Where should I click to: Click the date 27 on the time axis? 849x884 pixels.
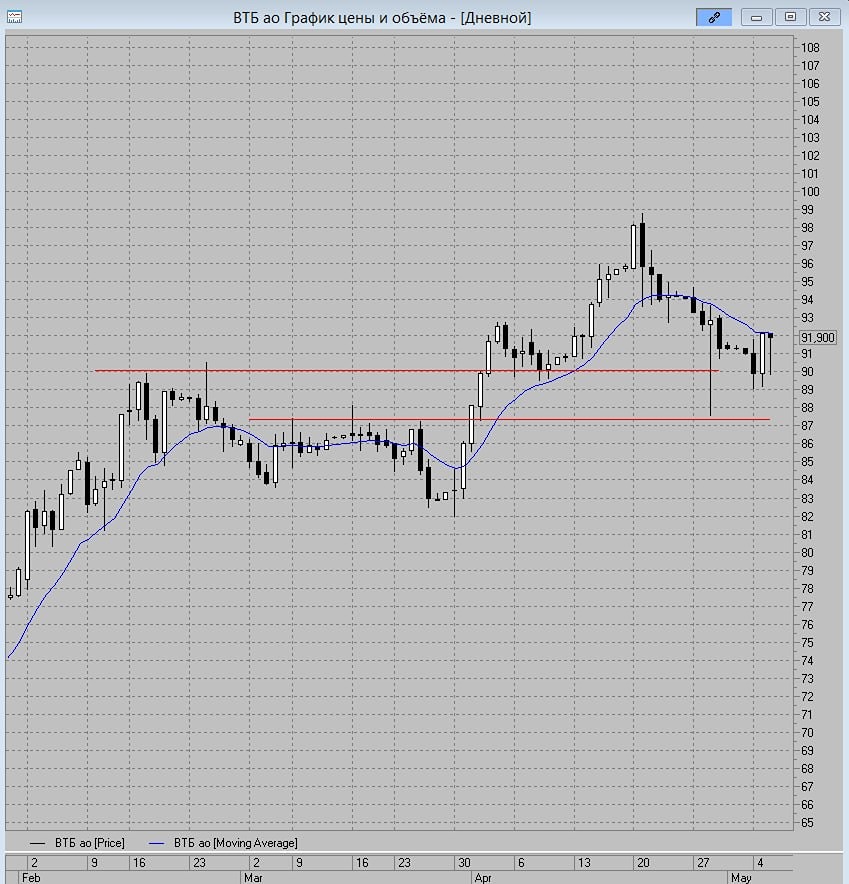tap(703, 863)
